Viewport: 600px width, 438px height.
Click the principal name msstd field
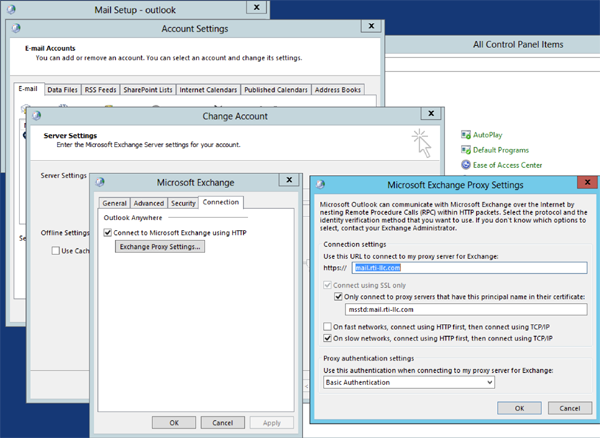(466, 309)
